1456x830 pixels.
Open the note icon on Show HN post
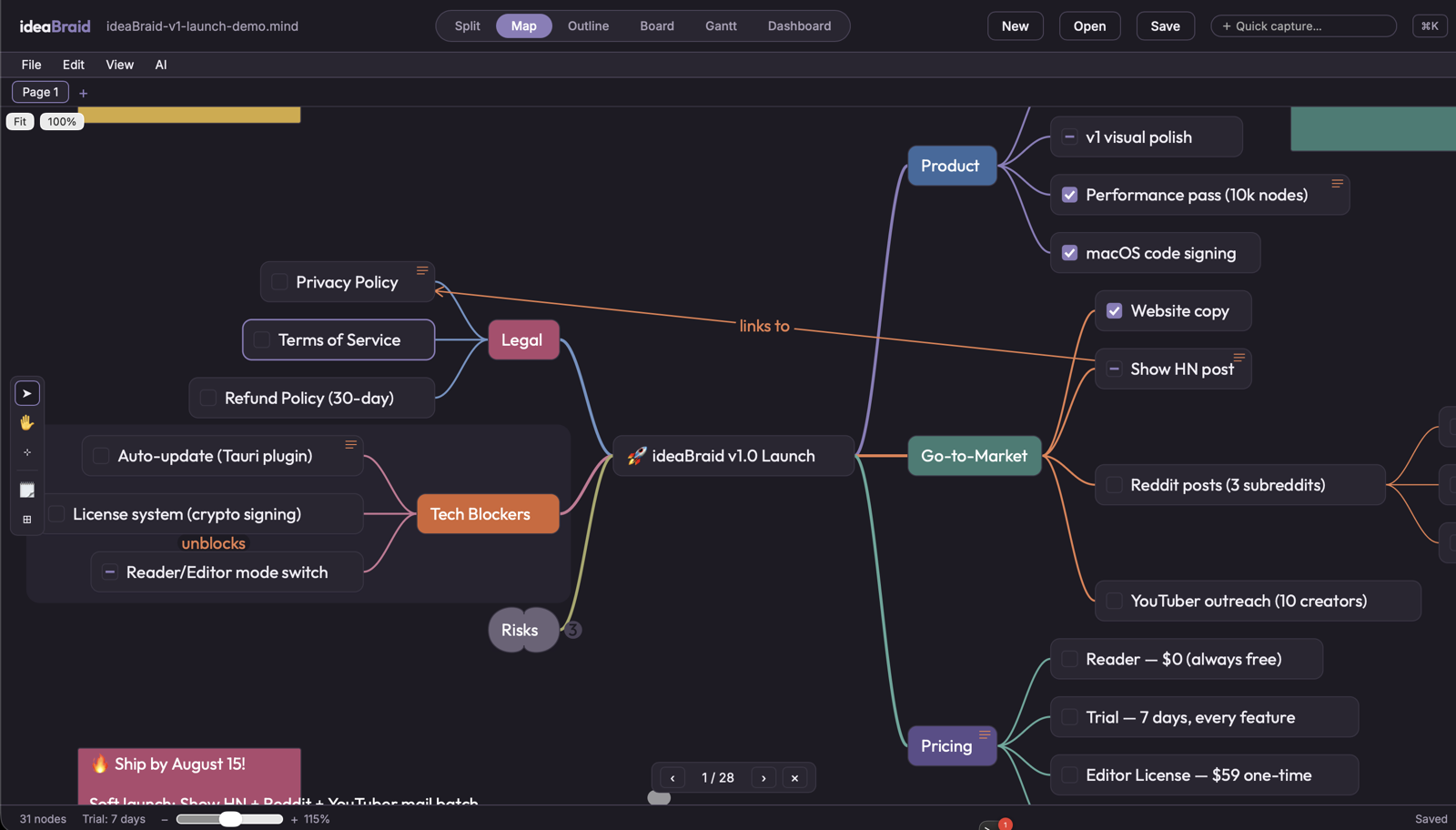pyautogui.click(x=1239, y=357)
